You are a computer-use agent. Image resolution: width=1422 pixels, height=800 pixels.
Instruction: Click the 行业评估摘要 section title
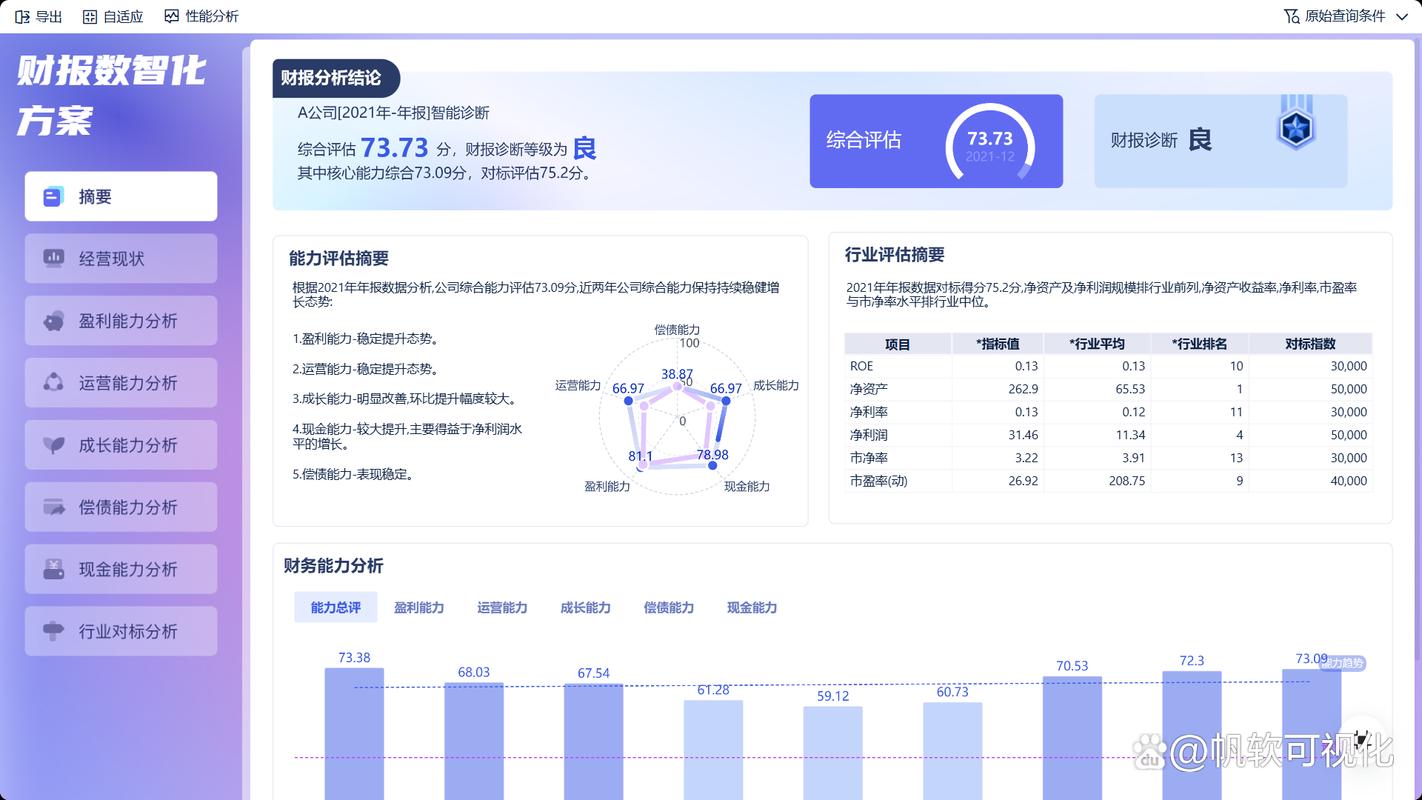pos(895,255)
